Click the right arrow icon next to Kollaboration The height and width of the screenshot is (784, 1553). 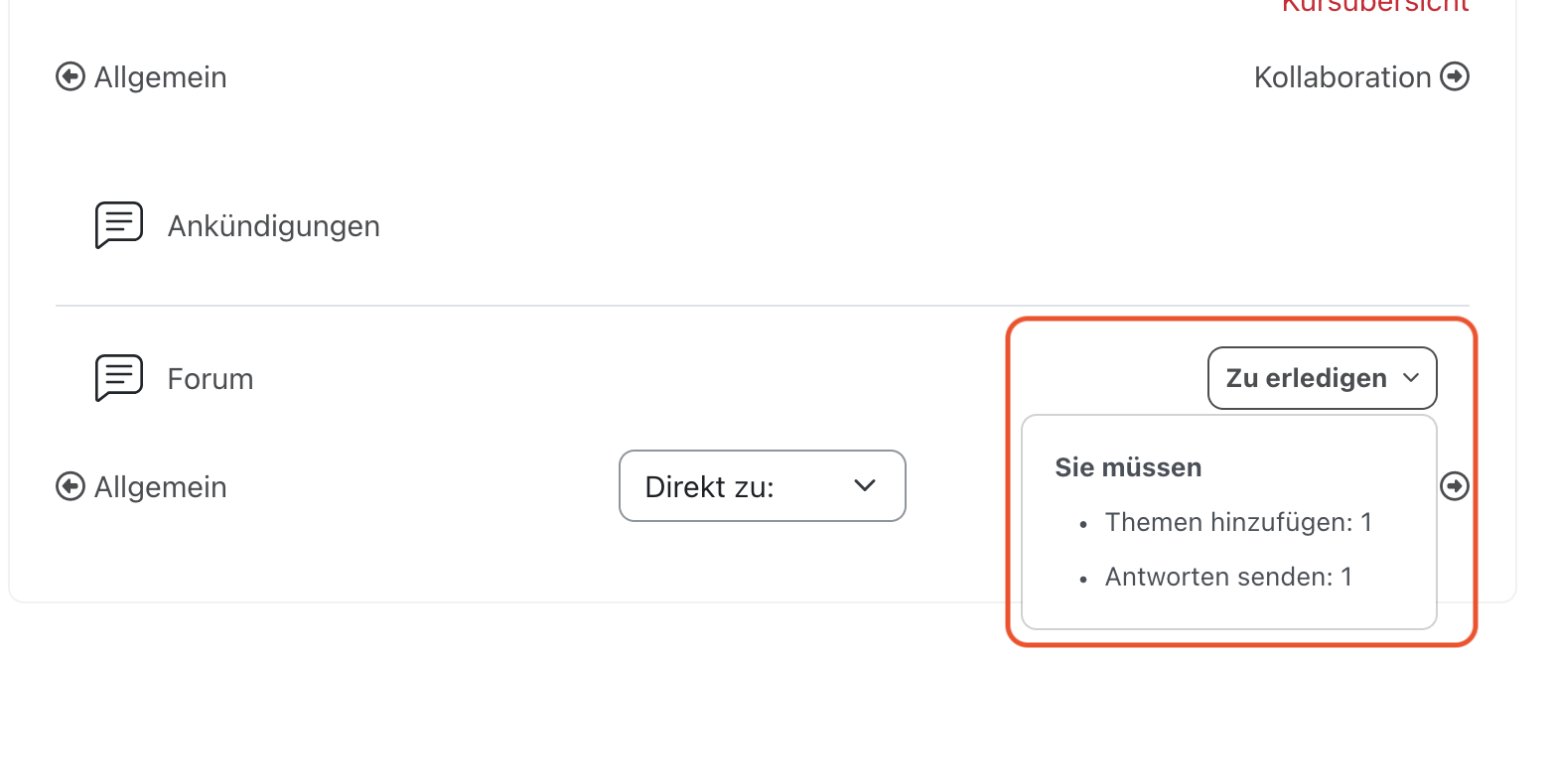[x=1455, y=76]
